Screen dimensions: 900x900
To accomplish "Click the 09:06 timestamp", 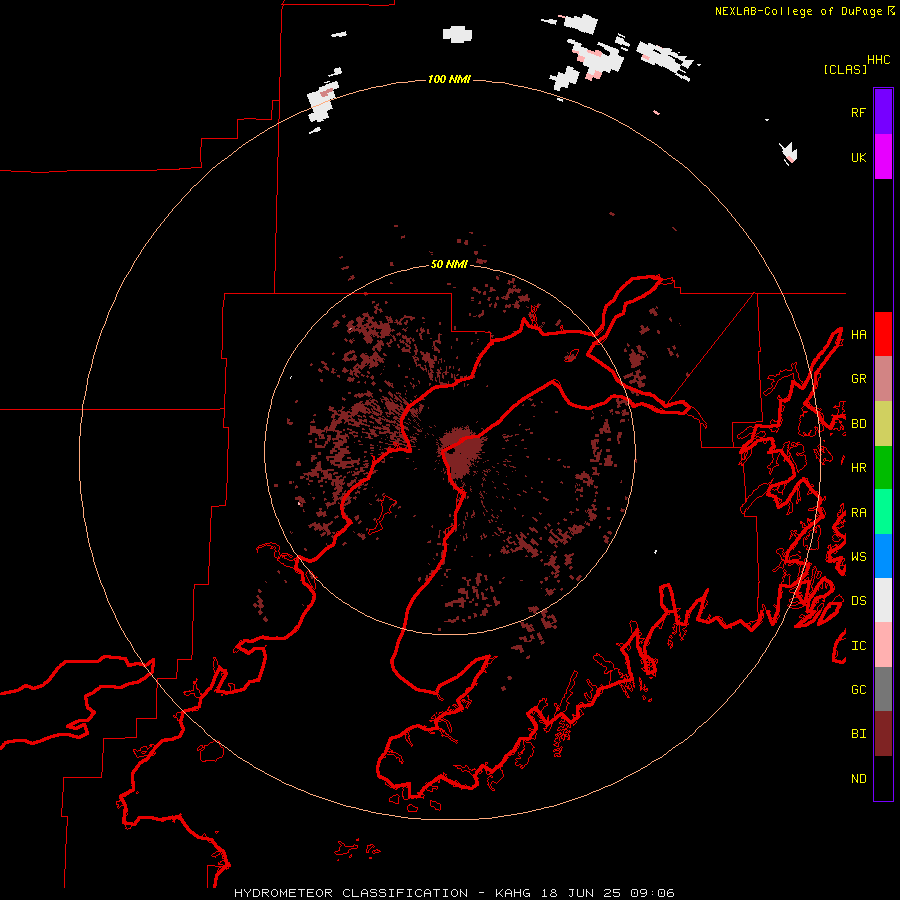I will 652,893.
